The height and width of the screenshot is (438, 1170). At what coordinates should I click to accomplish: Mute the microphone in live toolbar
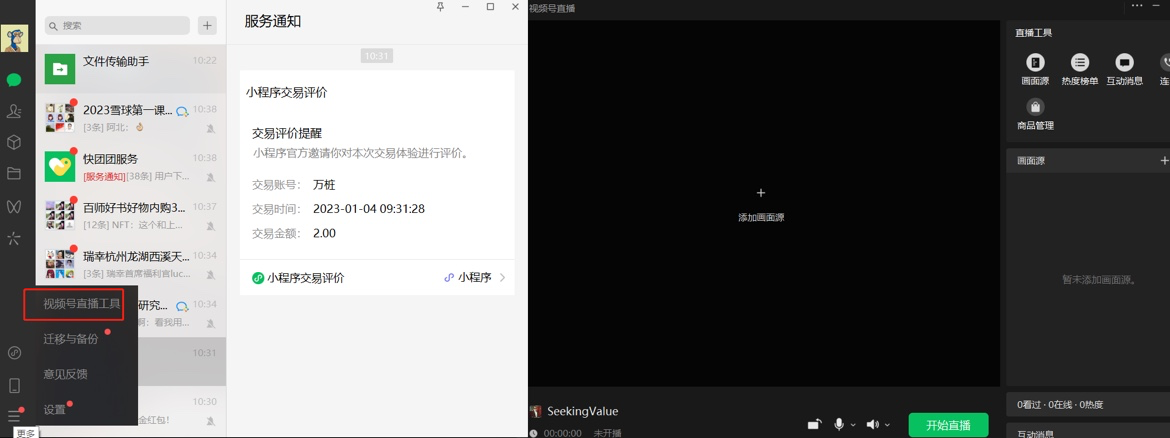pos(839,425)
